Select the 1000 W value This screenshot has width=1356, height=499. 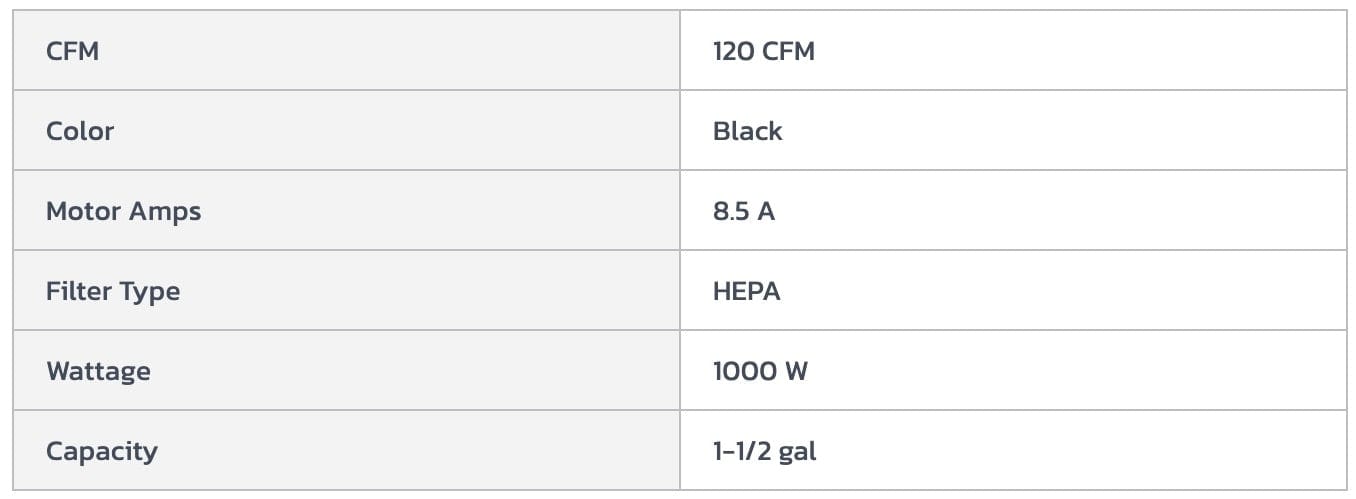pyautogui.click(x=760, y=371)
